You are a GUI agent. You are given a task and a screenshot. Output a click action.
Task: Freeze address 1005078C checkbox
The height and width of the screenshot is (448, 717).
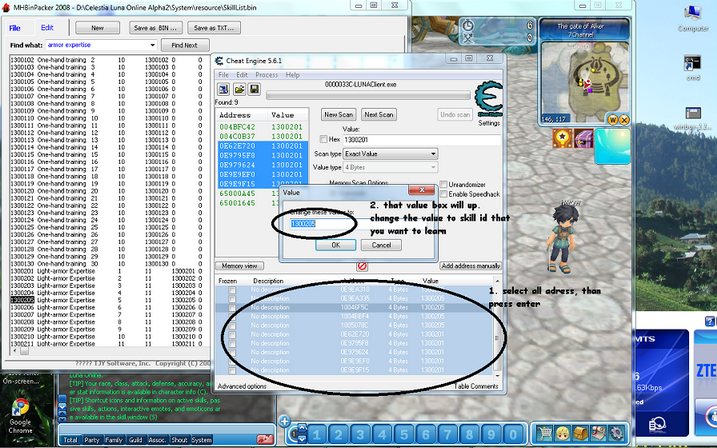pyautogui.click(x=232, y=325)
